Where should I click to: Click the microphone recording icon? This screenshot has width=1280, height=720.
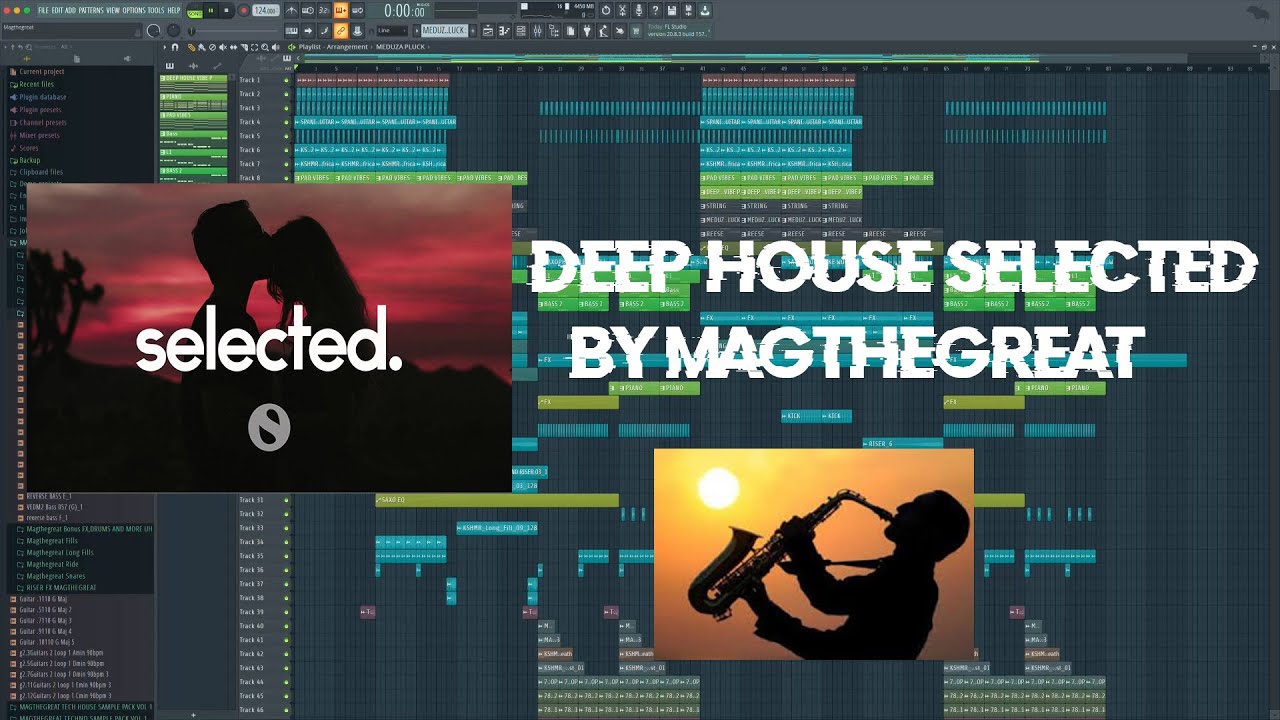638,10
